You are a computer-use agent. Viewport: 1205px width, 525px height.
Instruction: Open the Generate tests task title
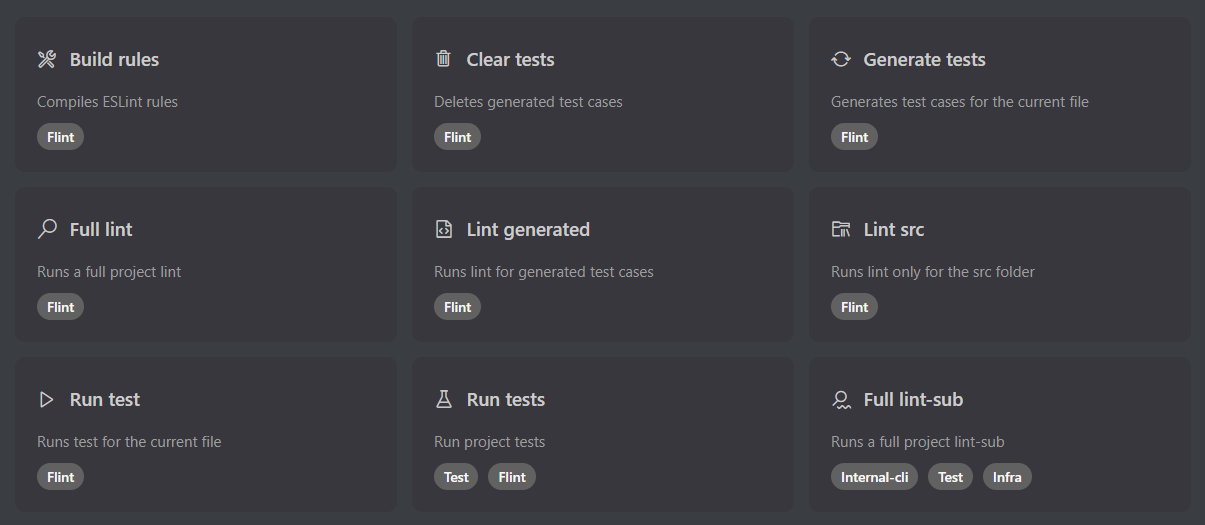[924, 60]
